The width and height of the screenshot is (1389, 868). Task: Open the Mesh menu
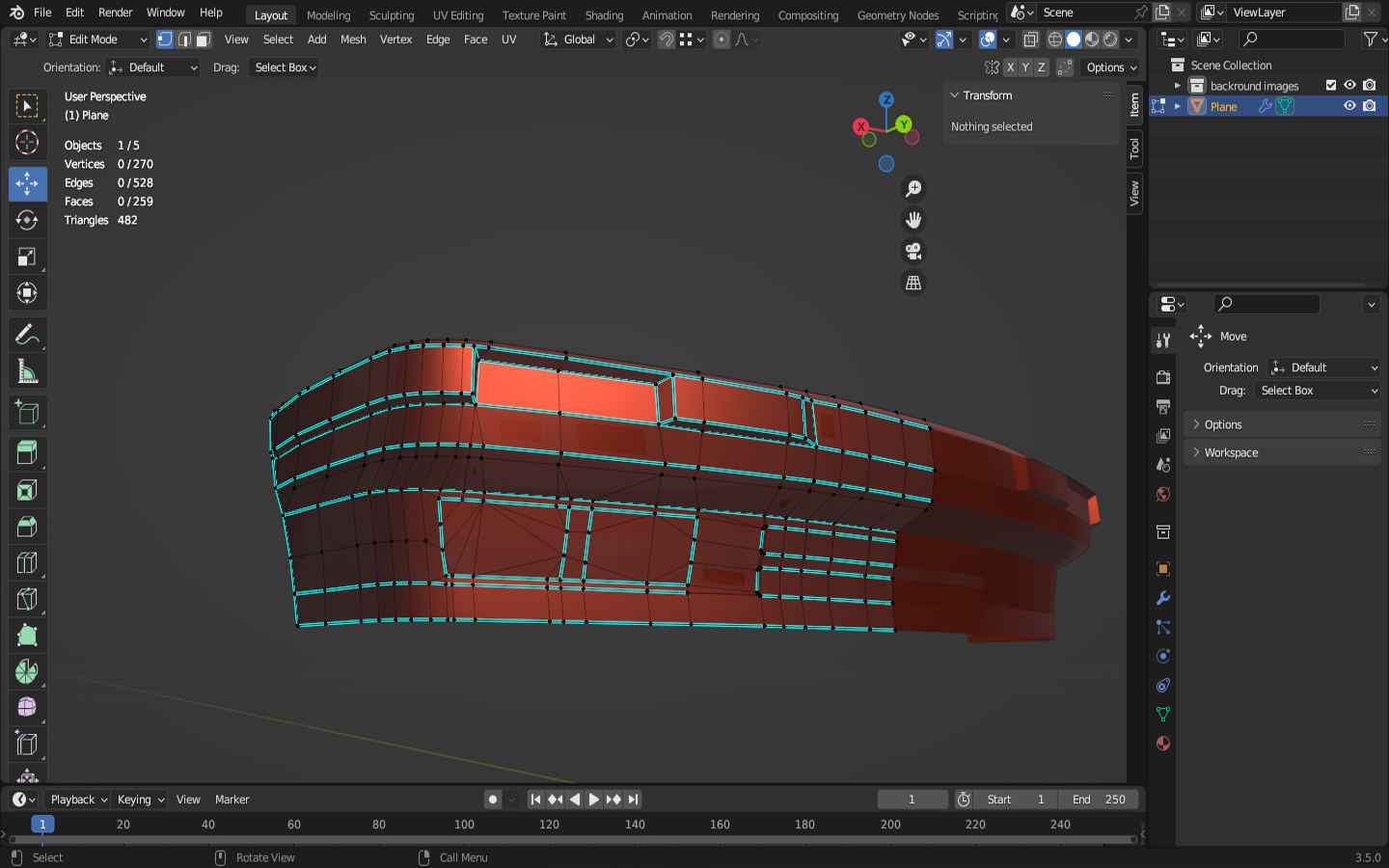(353, 40)
